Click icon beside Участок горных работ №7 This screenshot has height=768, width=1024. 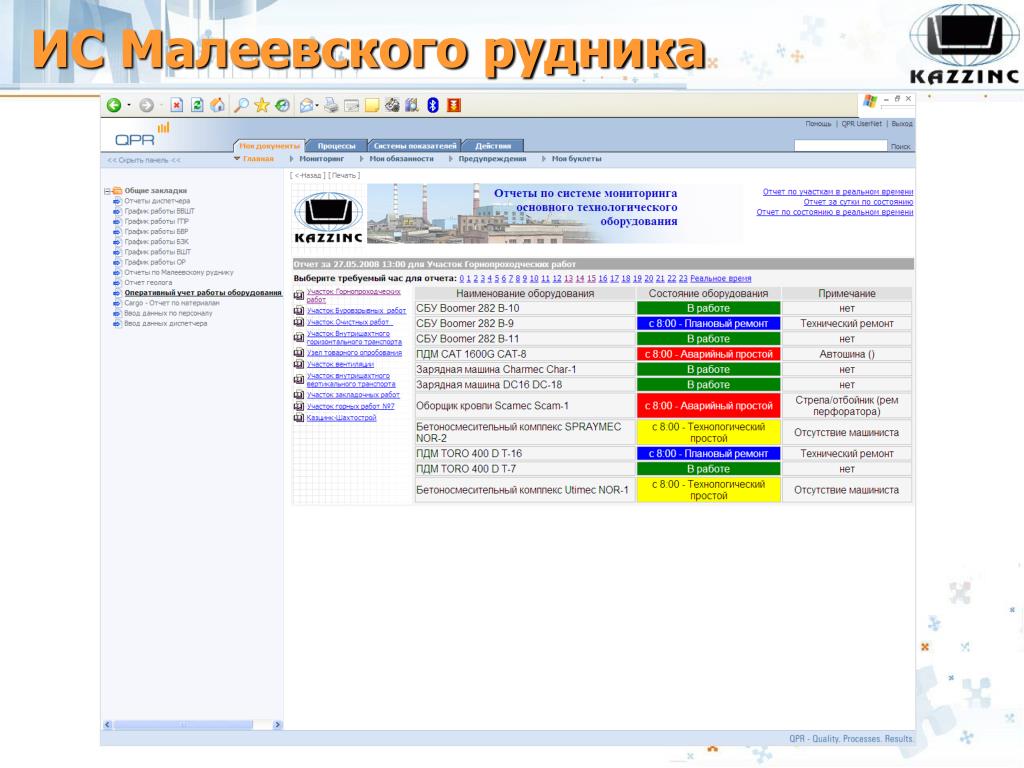(299, 407)
